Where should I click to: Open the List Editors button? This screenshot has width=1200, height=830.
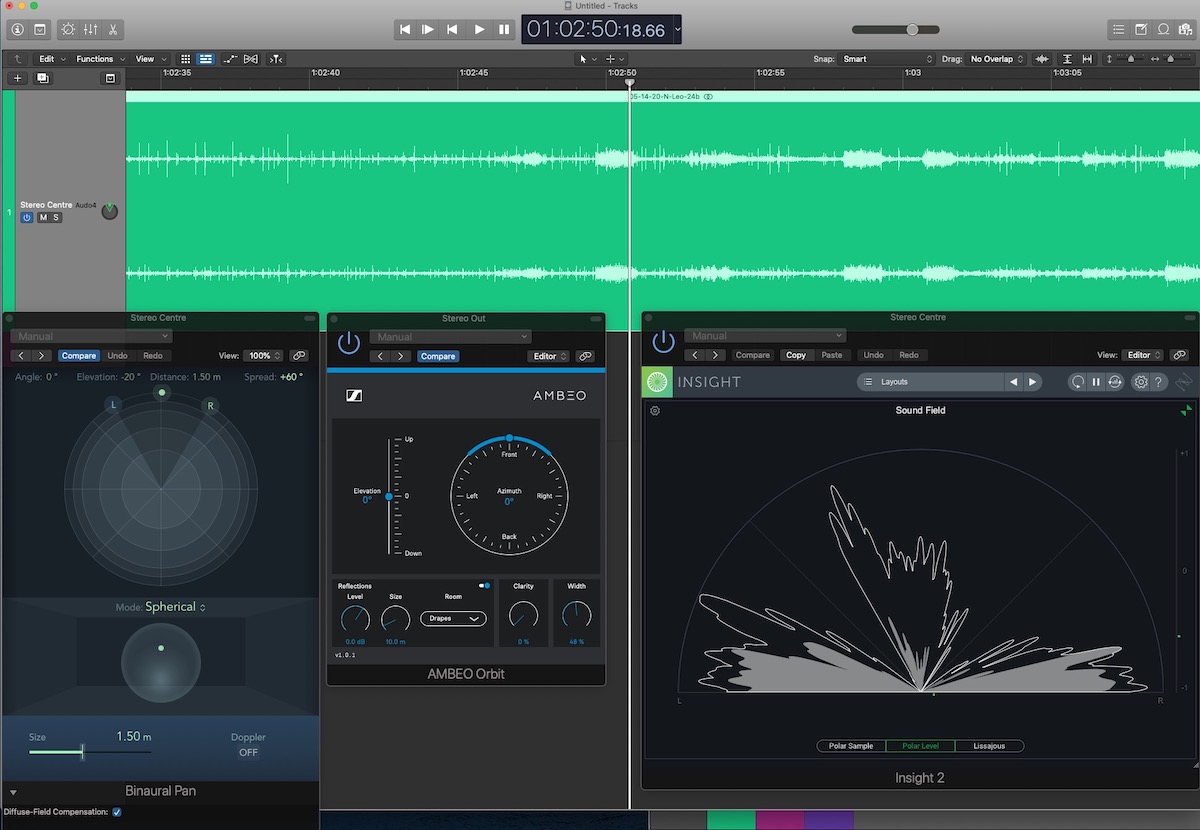(1119, 30)
